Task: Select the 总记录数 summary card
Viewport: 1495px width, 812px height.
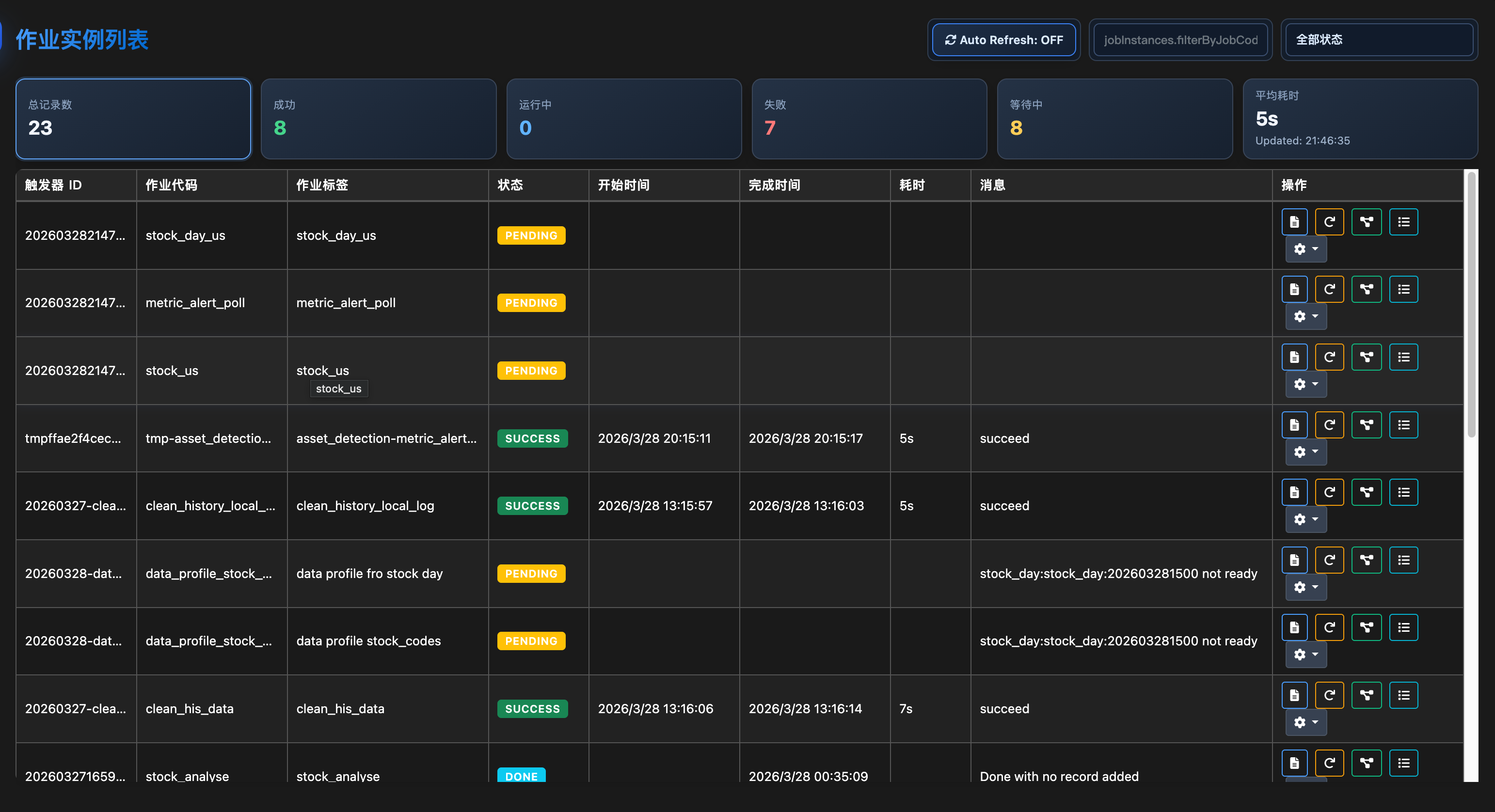Action: tap(133, 119)
